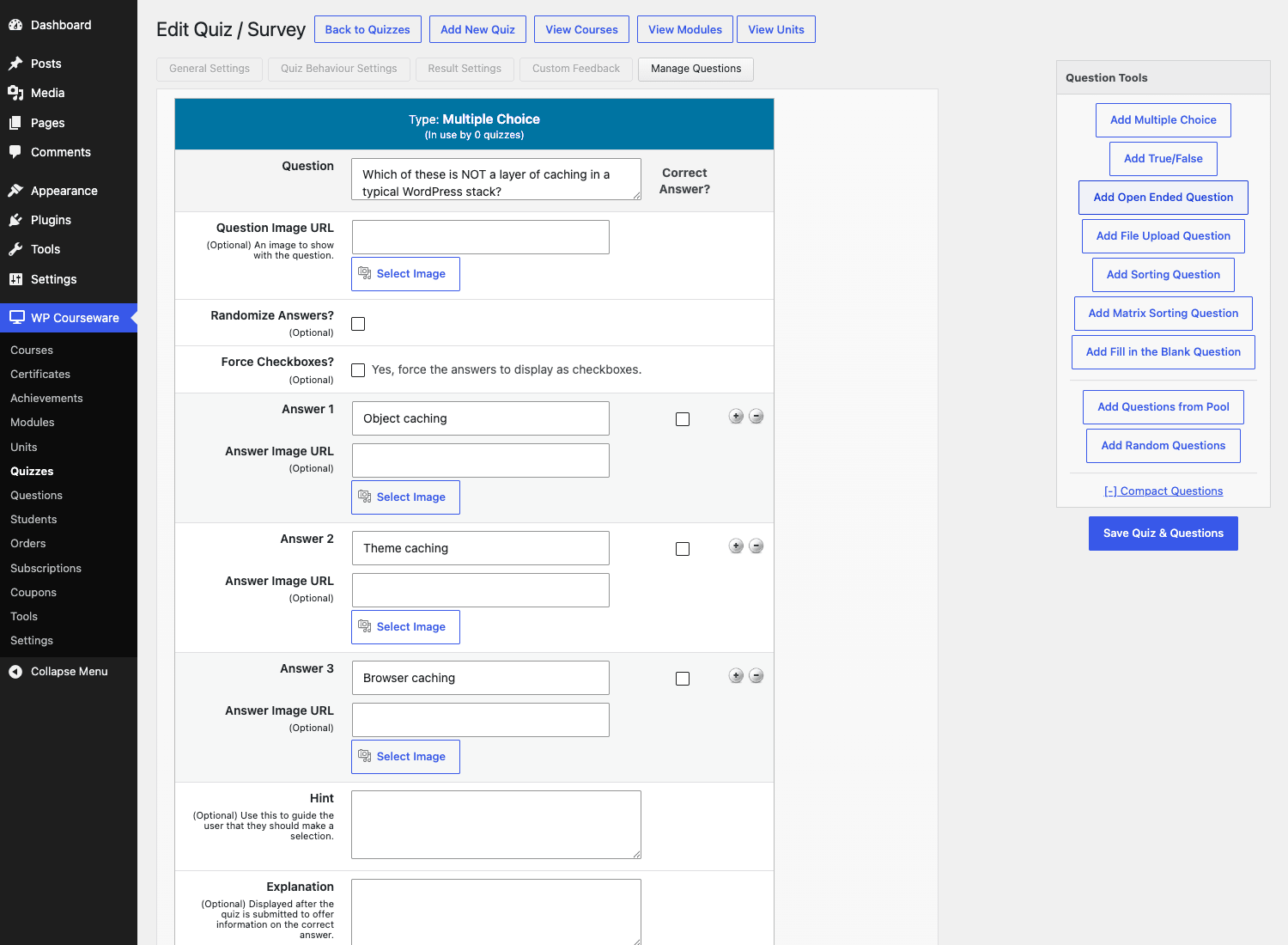
Task: Open Achievements submenu item
Action: 46,399
